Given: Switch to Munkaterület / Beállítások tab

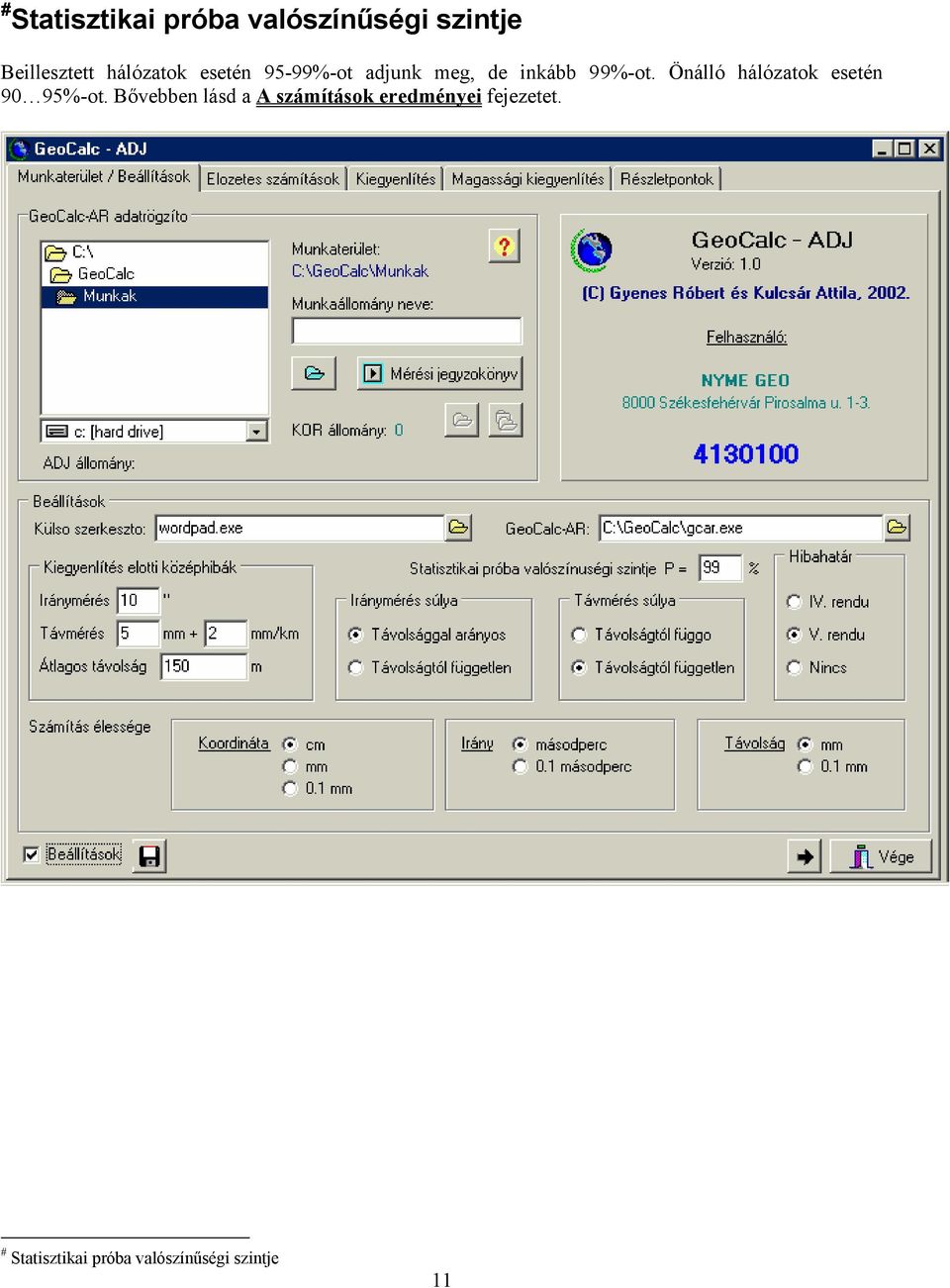Looking at the screenshot, I should click(104, 177).
